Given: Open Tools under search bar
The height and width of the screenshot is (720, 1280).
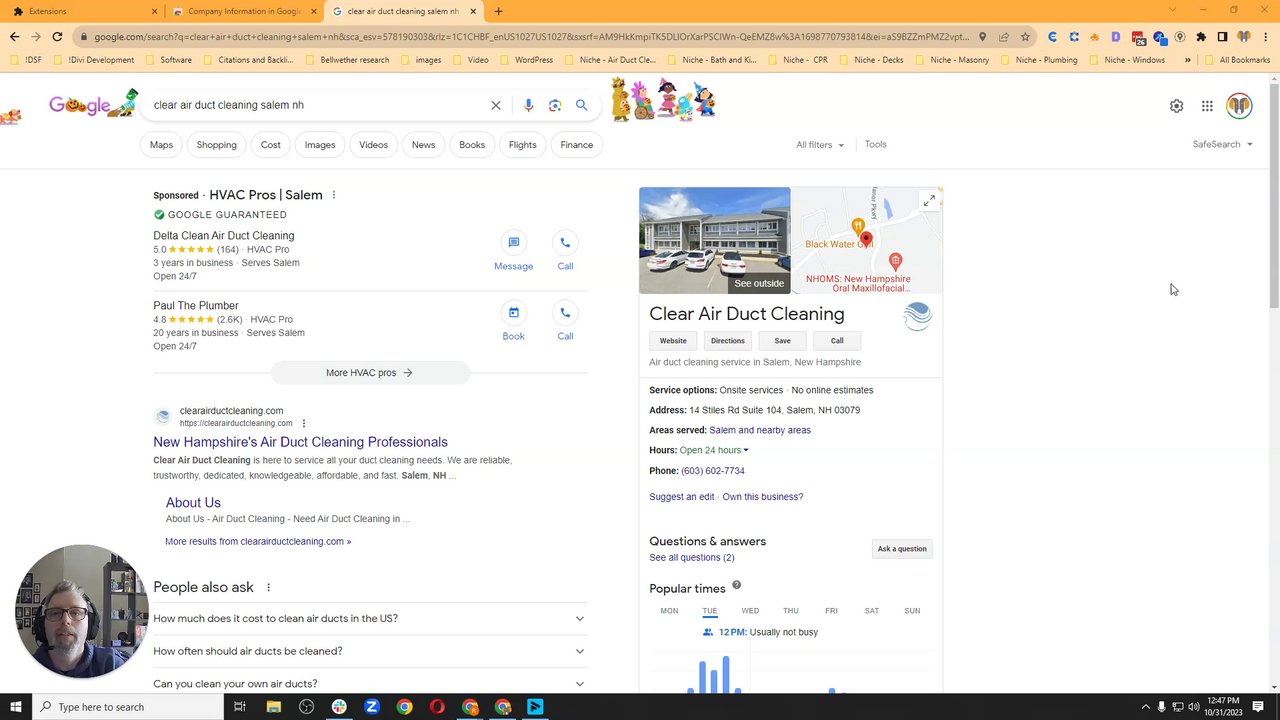Looking at the screenshot, I should pos(875,144).
